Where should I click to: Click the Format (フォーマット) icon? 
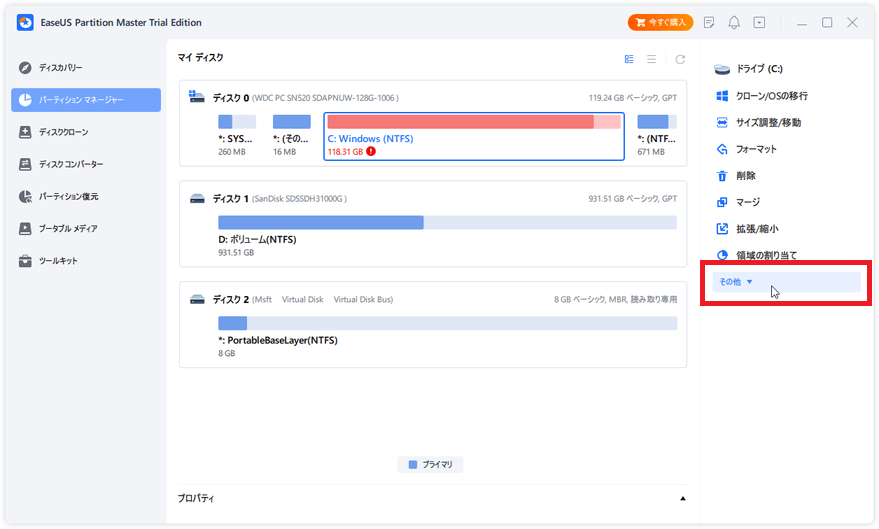[x=722, y=149]
